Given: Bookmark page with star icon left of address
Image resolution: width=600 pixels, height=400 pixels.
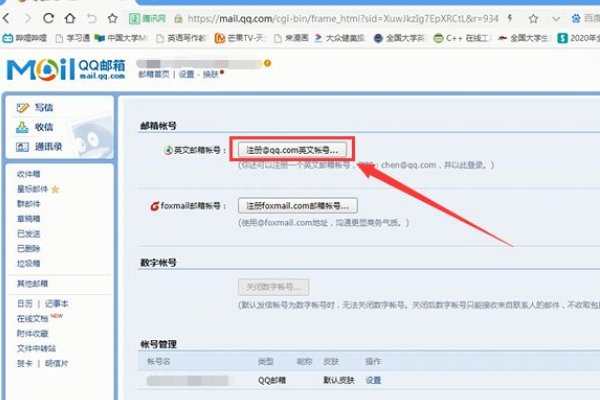Looking at the screenshot, I should coord(112,18).
